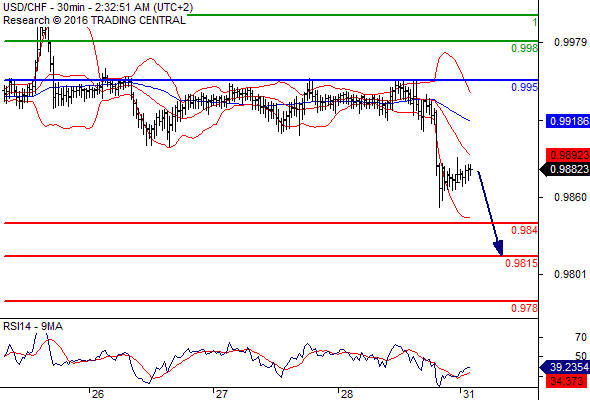
Task: Click the blue 0.99186 moving average label
Action: point(568,121)
